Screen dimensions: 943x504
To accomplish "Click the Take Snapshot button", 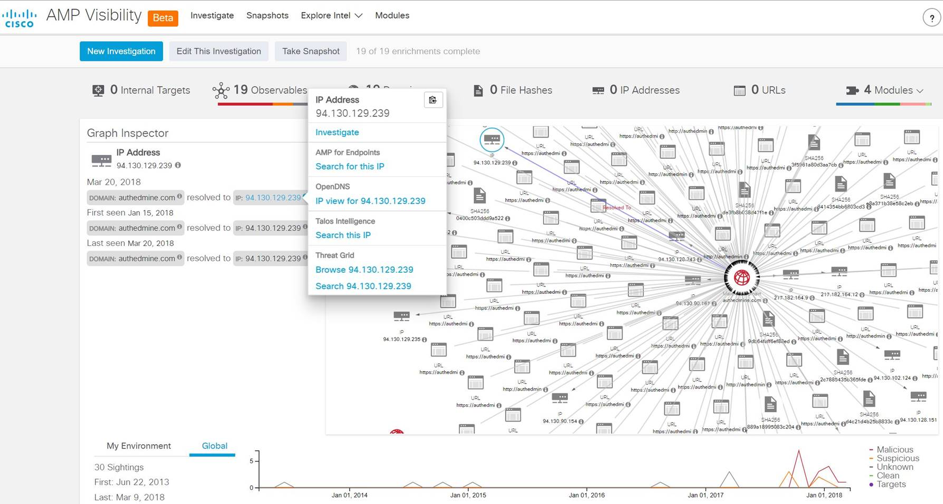I will coord(310,51).
